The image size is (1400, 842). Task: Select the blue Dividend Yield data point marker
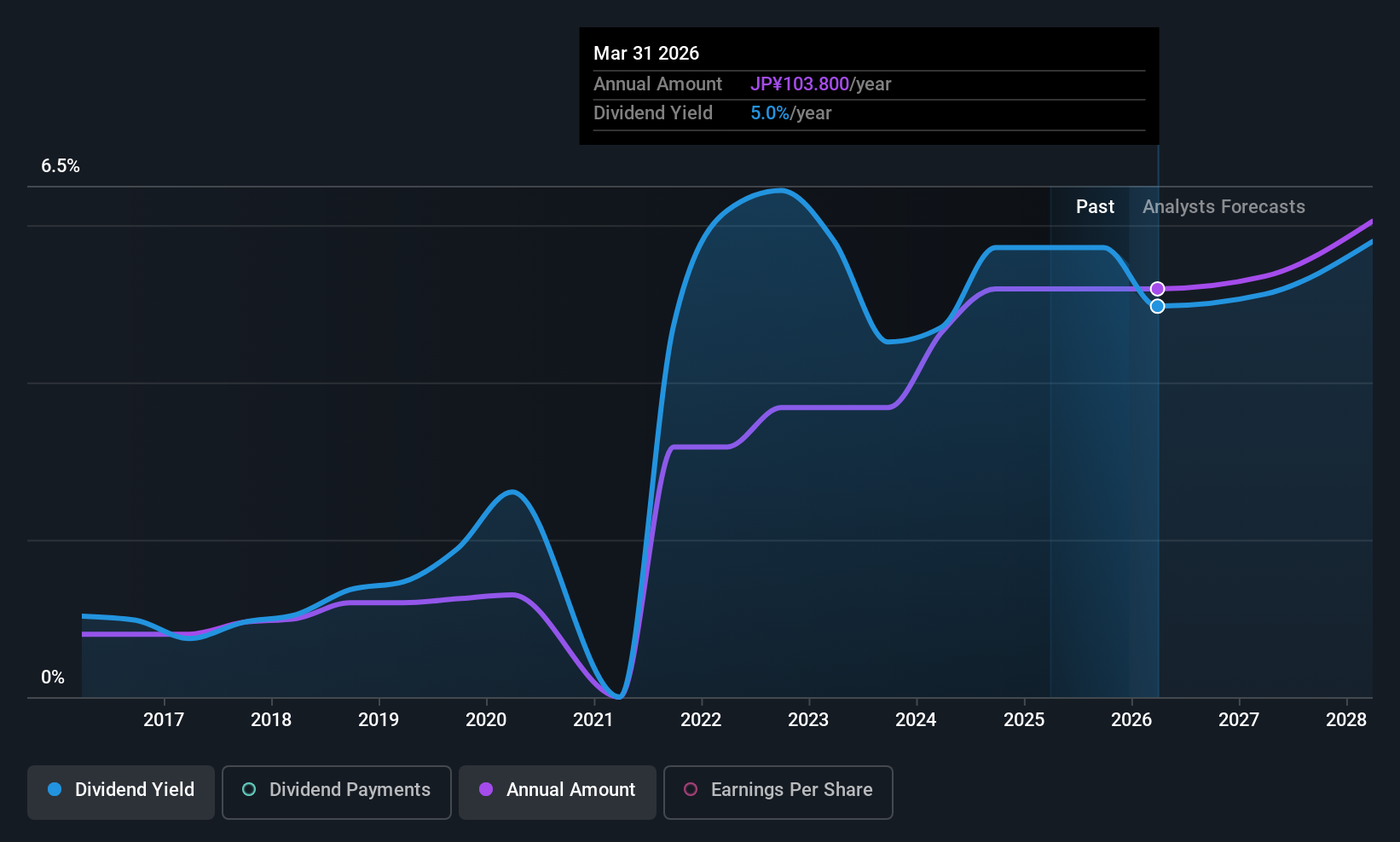(1157, 306)
